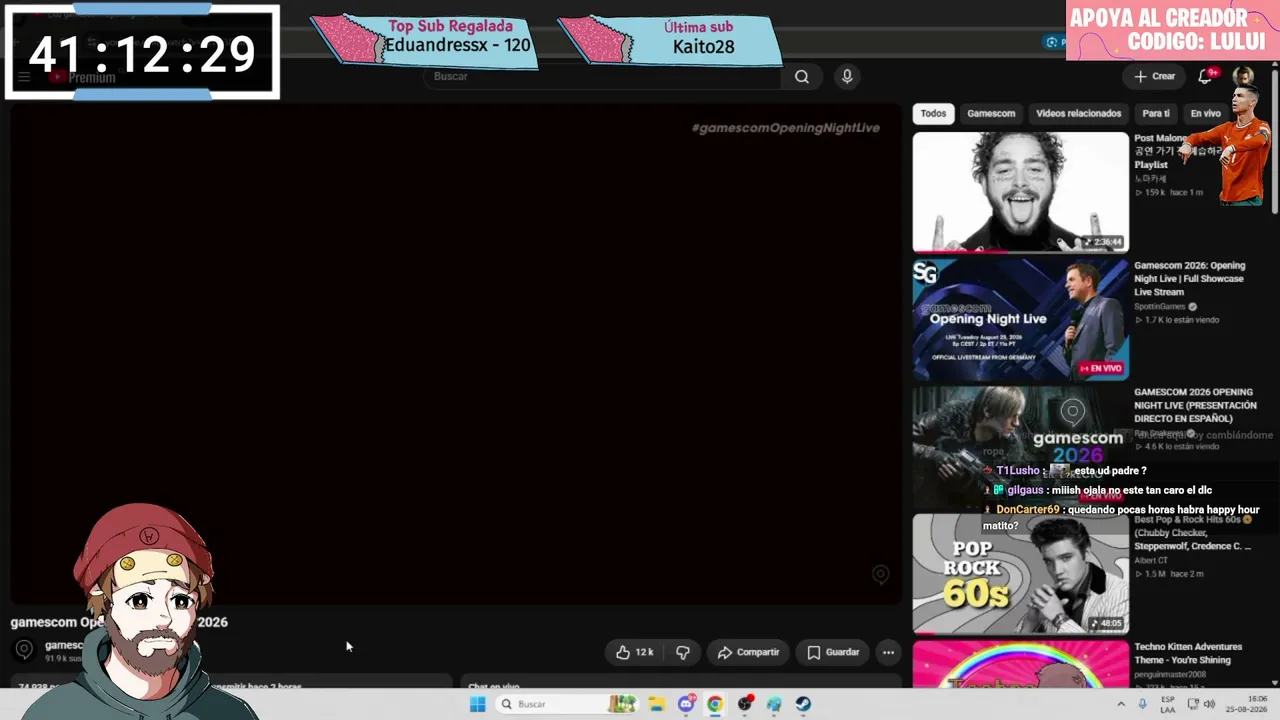This screenshot has height=720, width=1280.
Task: Open the network tray icon
Action: coord(1192,704)
